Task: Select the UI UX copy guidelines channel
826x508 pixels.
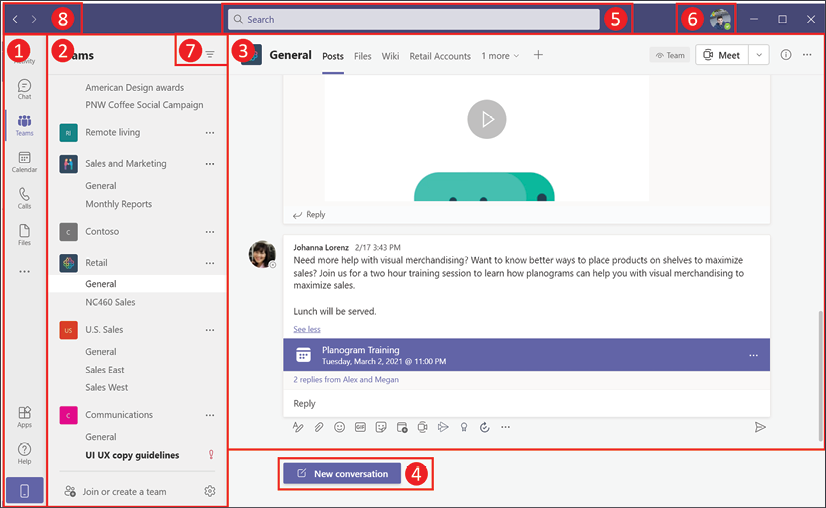Action: click(x=132, y=455)
